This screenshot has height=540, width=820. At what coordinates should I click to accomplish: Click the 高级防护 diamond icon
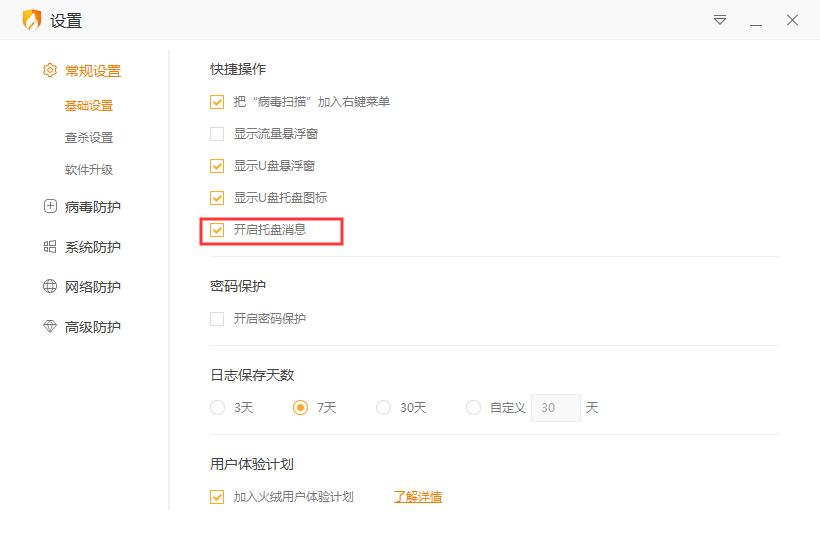click(x=50, y=327)
